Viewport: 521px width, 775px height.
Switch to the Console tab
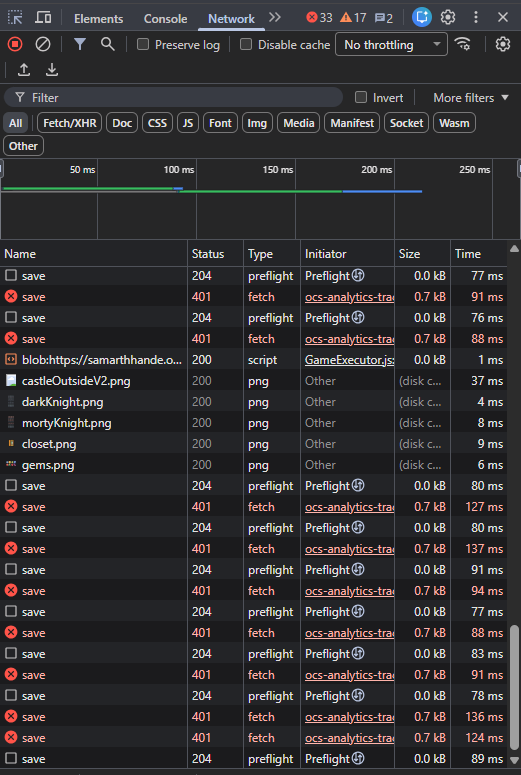(165, 19)
